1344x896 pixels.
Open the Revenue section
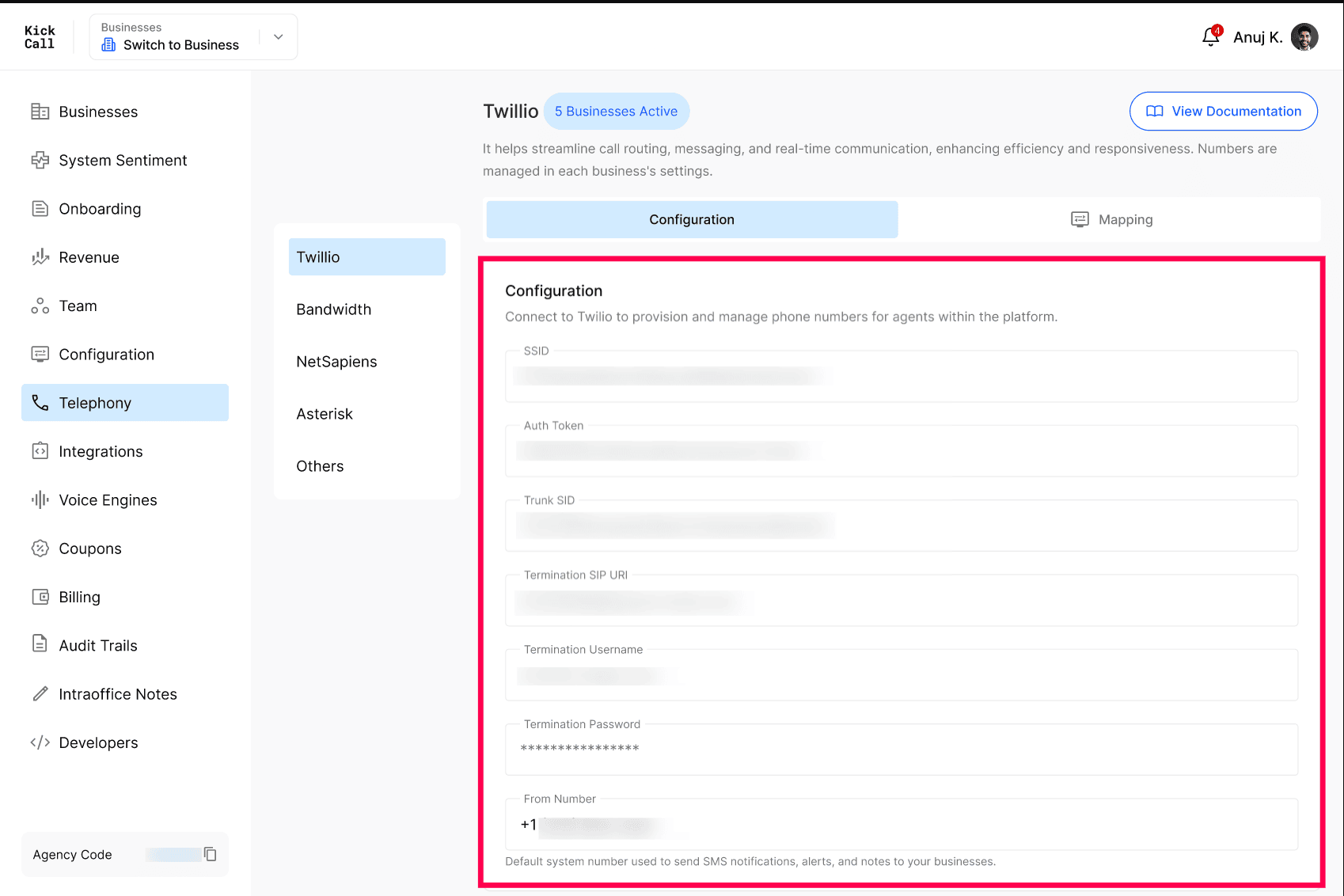click(x=125, y=257)
